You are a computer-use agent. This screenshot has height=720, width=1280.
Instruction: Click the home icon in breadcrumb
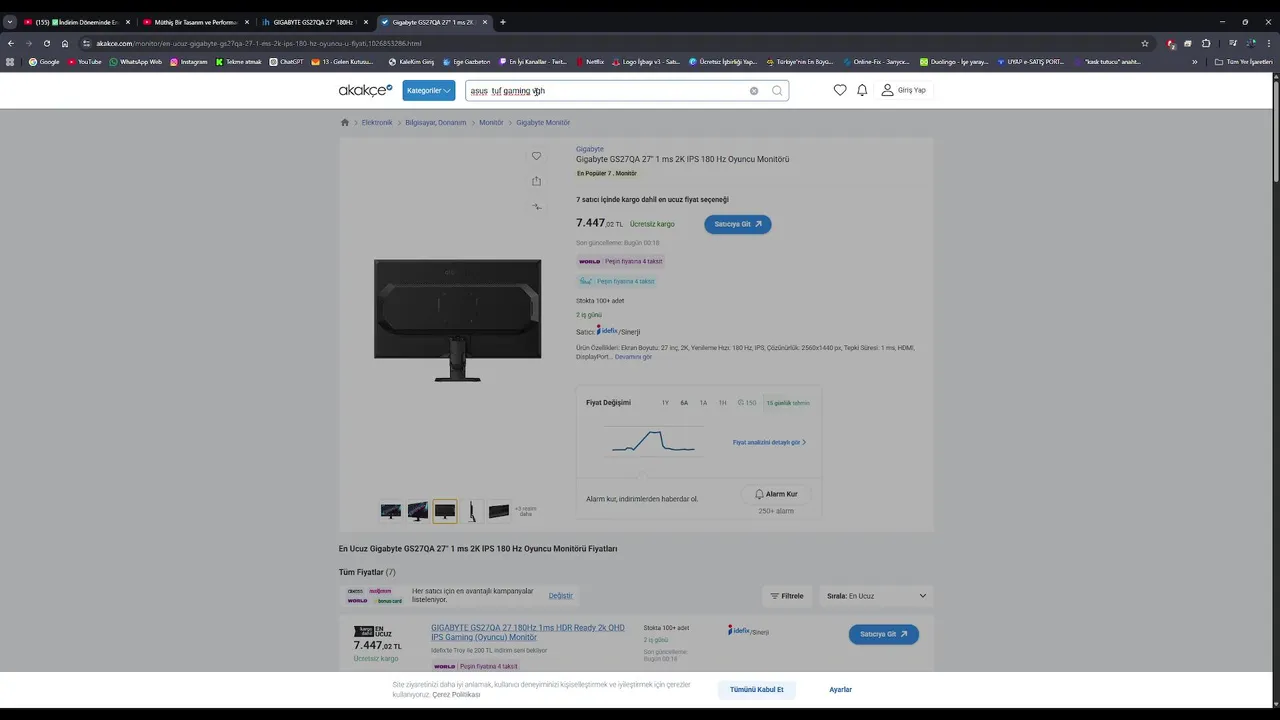click(x=345, y=122)
